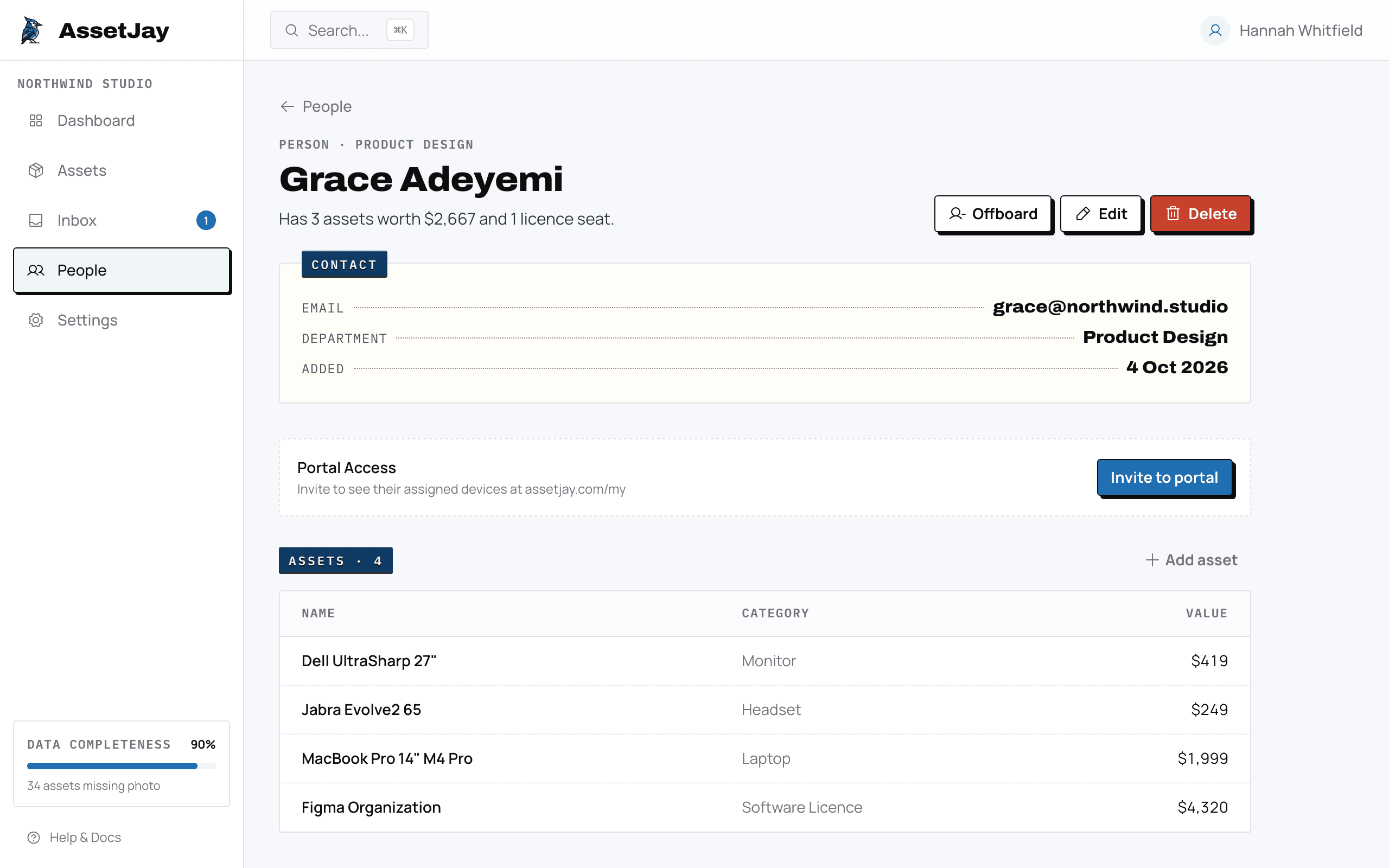Click the back arrow beside People
This screenshot has width=1389, height=868.
(287, 106)
